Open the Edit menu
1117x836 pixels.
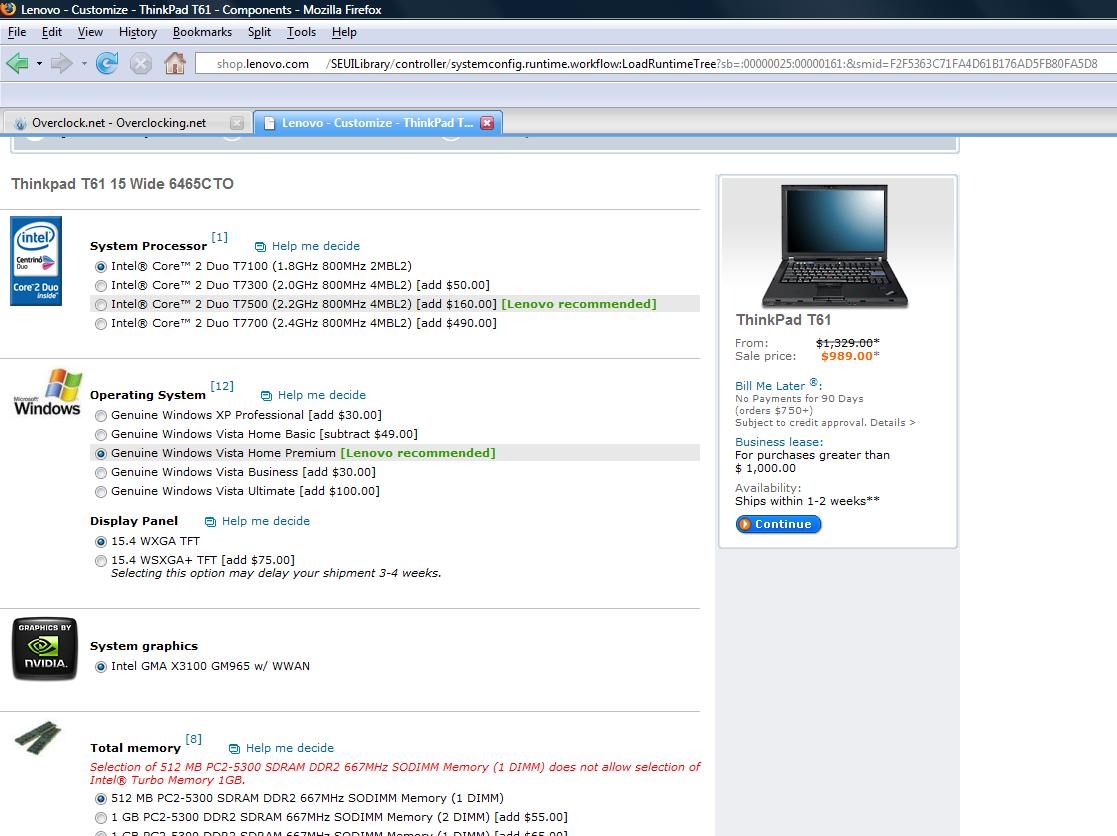(51, 32)
